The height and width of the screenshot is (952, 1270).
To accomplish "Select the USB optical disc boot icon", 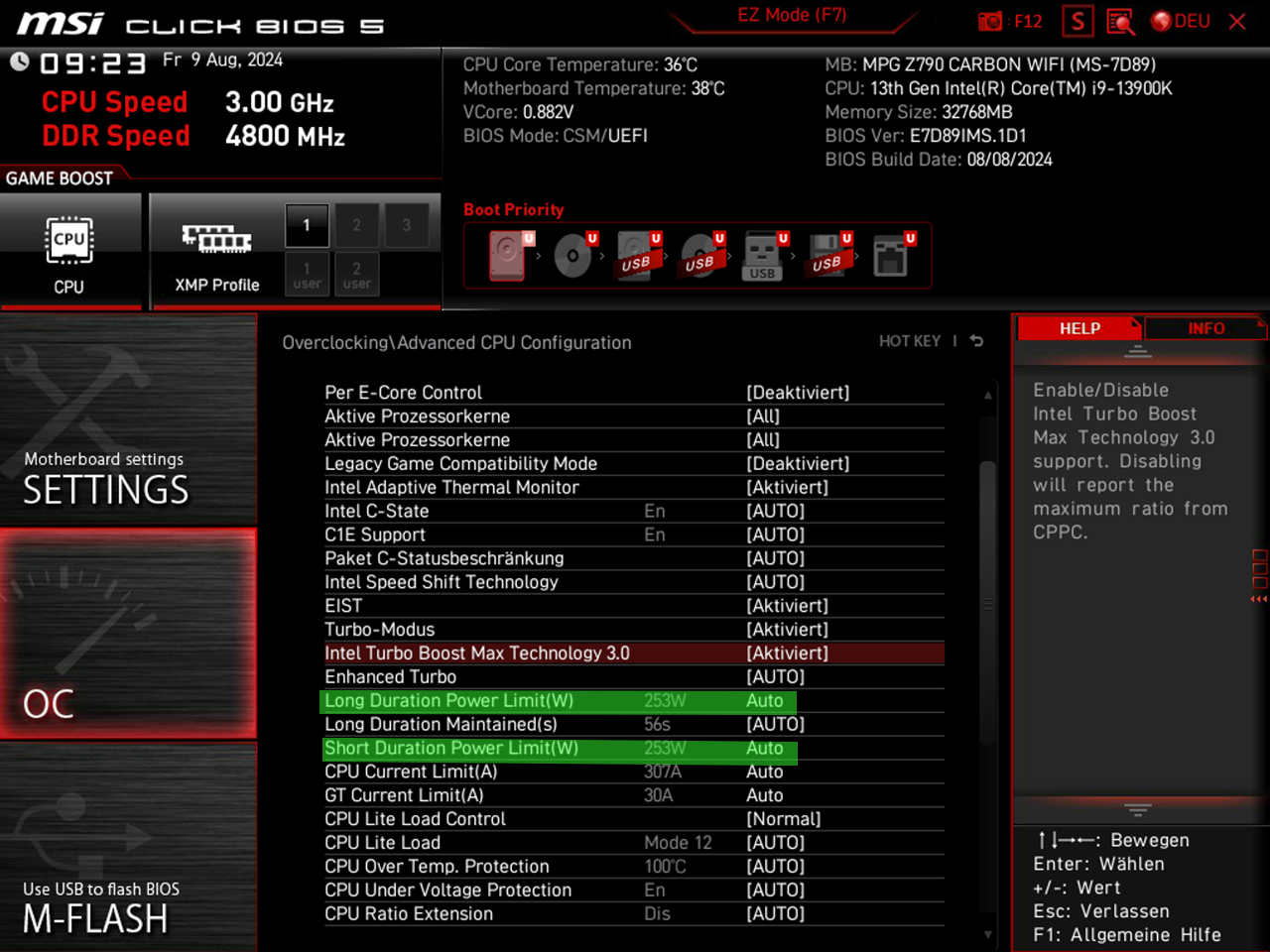I will click(x=700, y=256).
